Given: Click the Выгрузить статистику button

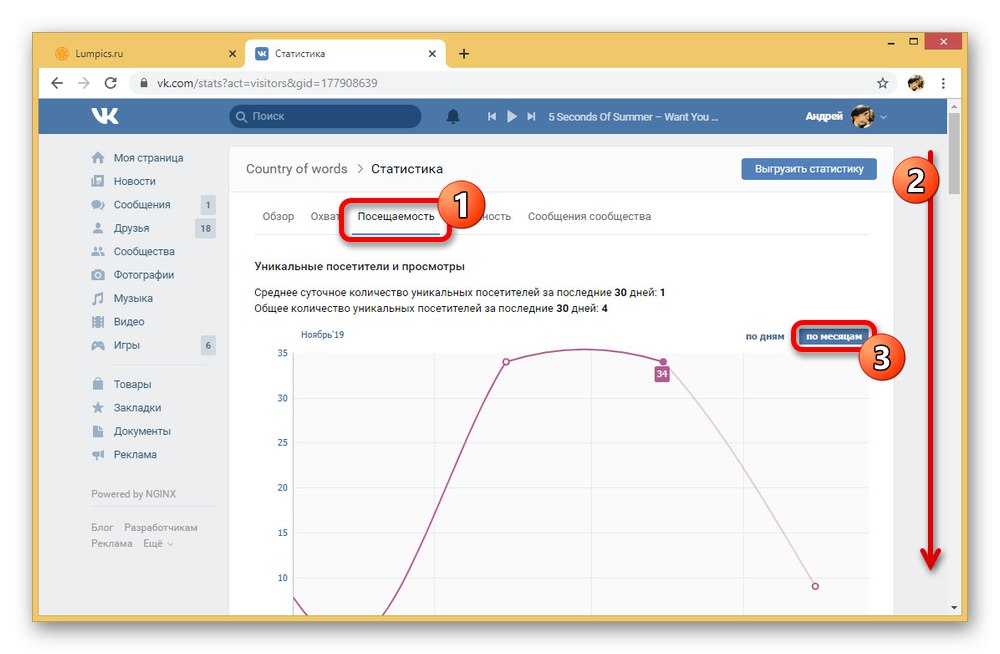Looking at the screenshot, I should click(809, 169).
